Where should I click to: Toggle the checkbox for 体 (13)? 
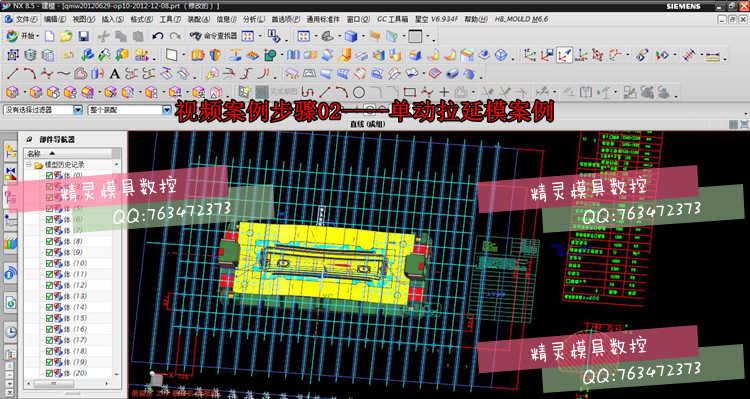tap(49, 296)
